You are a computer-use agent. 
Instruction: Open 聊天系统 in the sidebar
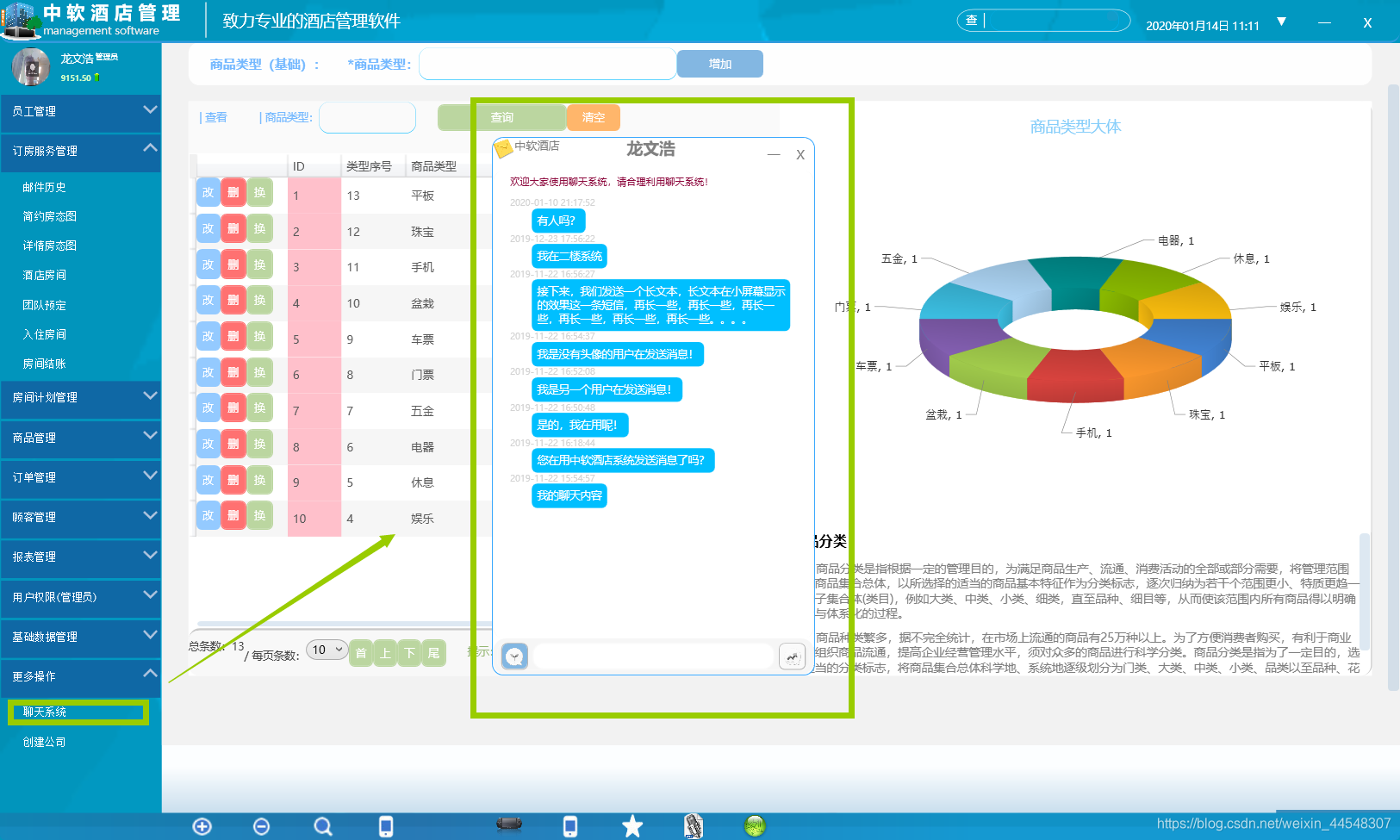(45, 712)
